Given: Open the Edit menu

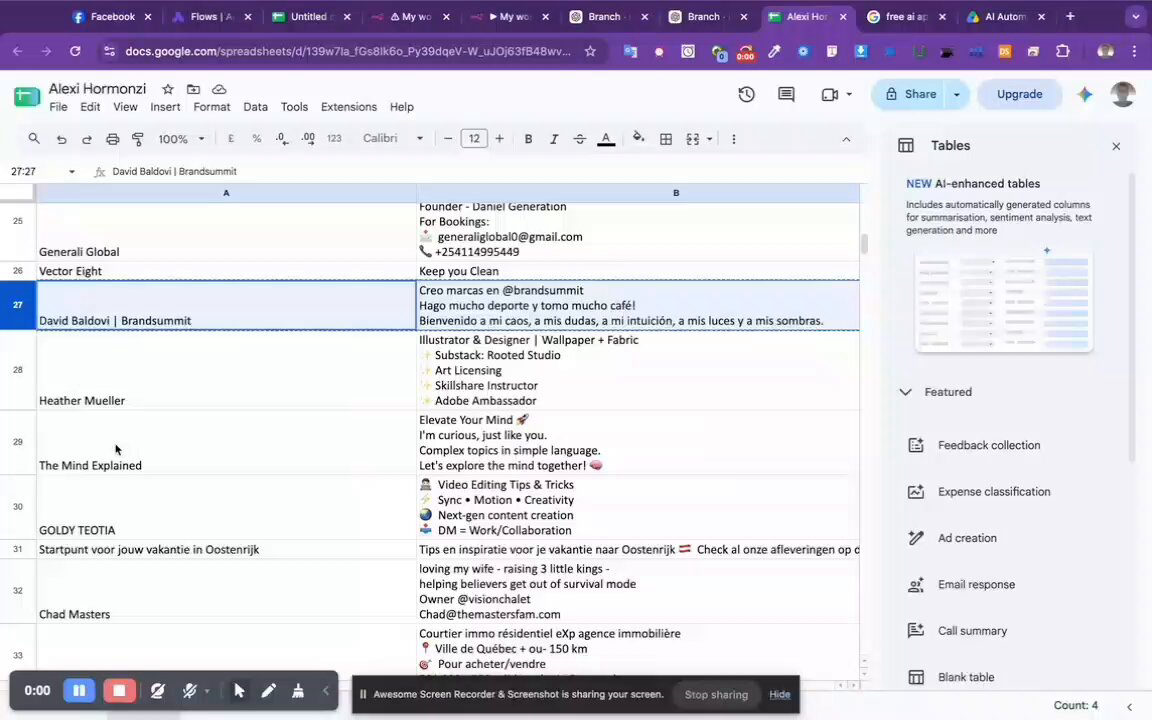Looking at the screenshot, I should tap(90, 107).
